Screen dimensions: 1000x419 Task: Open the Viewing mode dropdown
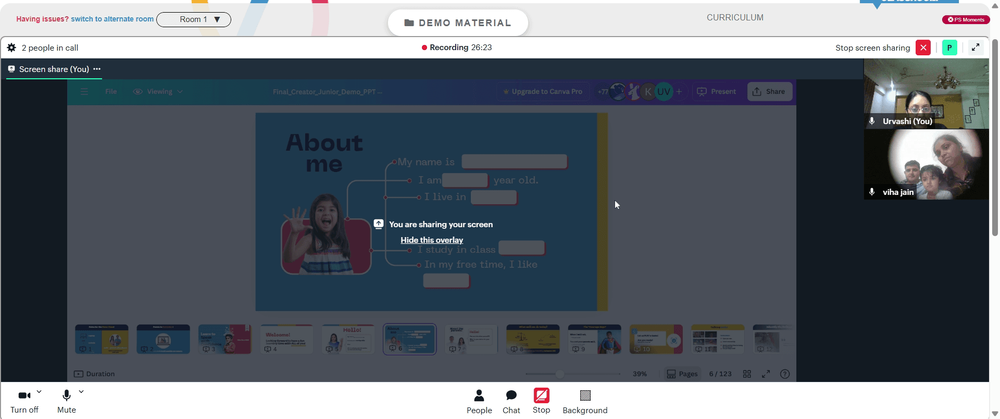click(158, 92)
